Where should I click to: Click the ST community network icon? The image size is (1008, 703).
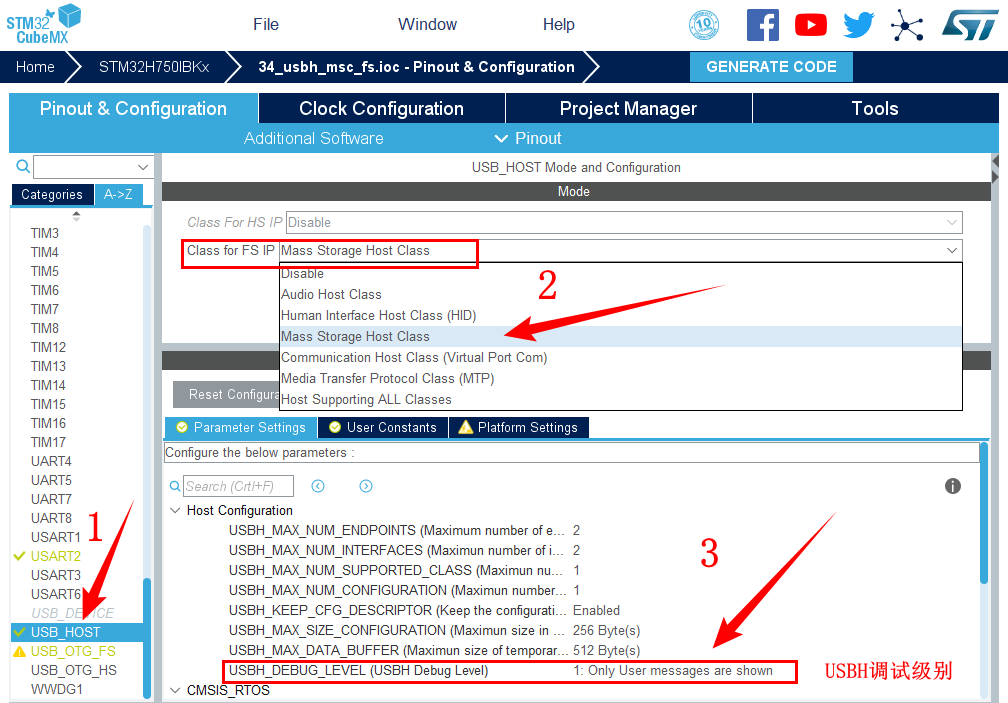point(907,25)
